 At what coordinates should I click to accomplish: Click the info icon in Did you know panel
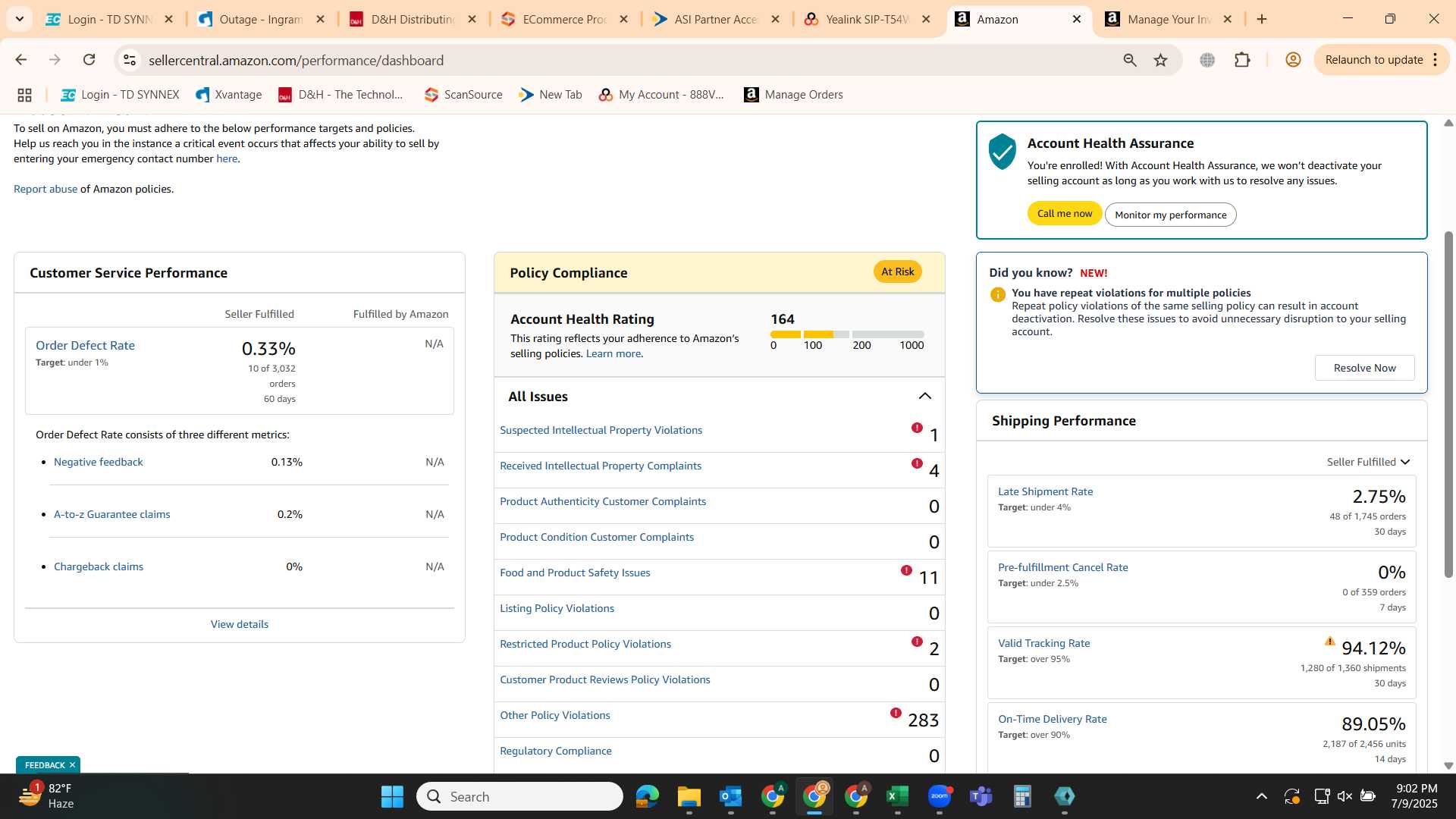[997, 294]
